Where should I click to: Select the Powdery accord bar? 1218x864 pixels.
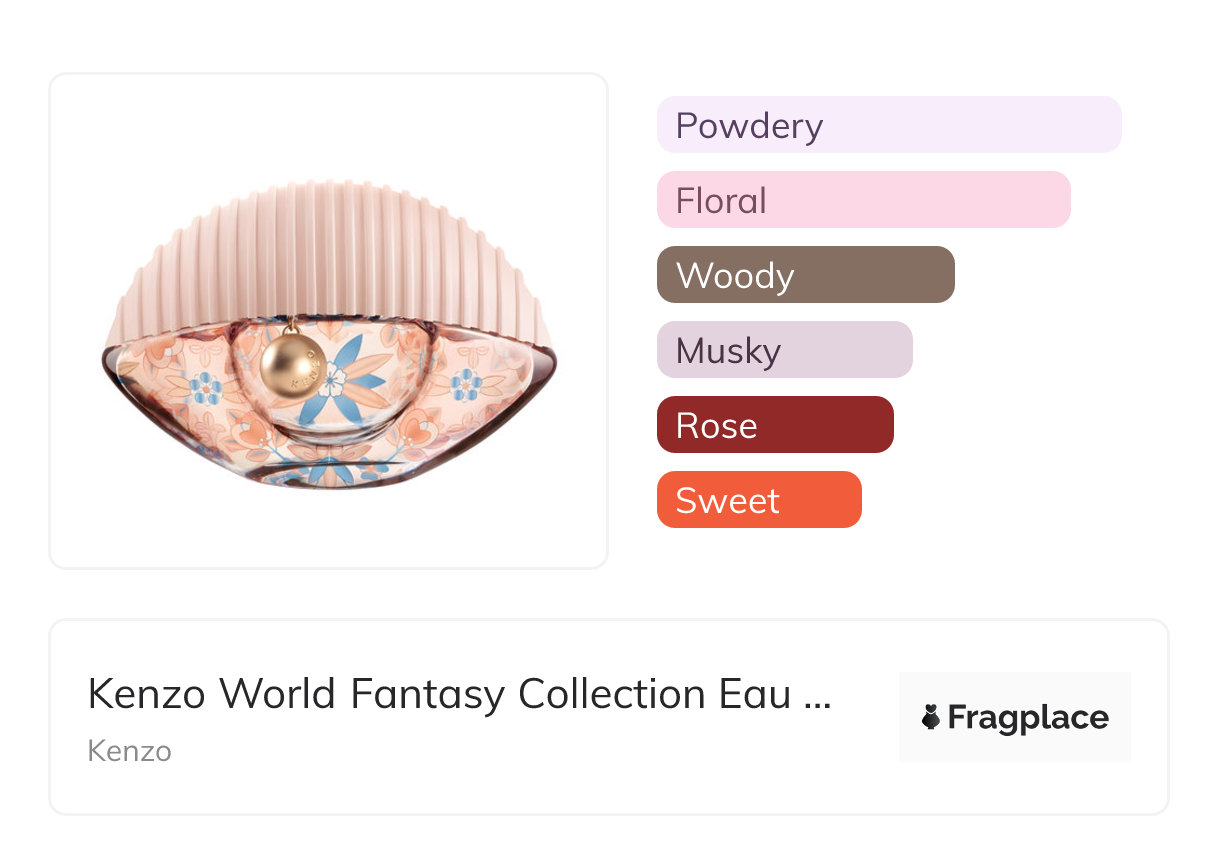click(888, 125)
